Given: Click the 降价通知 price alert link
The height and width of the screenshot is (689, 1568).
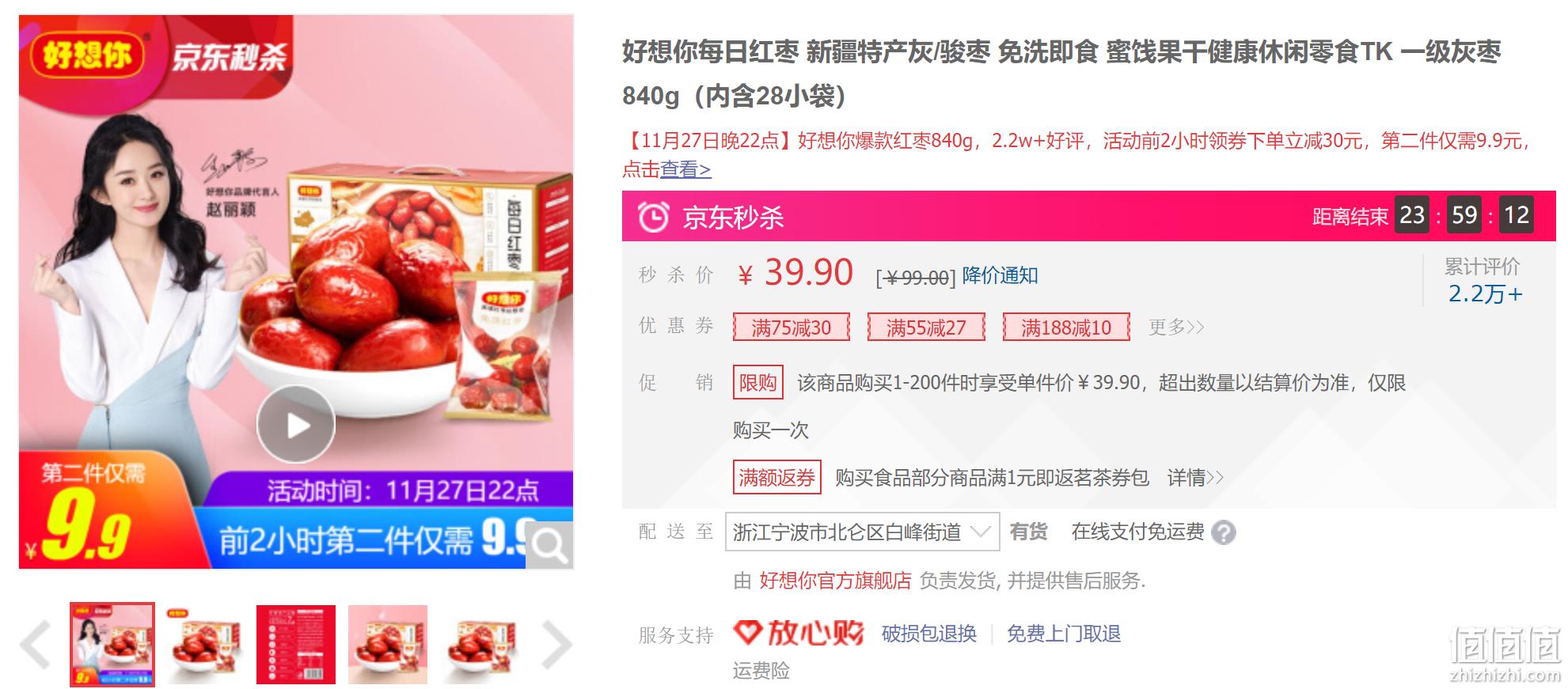Looking at the screenshot, I should click(1000, 275).
